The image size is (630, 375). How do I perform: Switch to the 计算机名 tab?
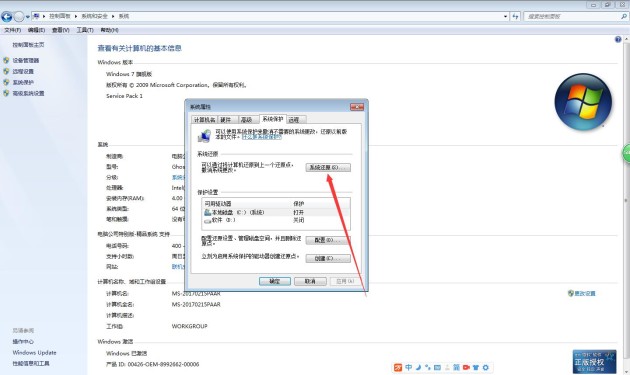(x=205, y=120)
